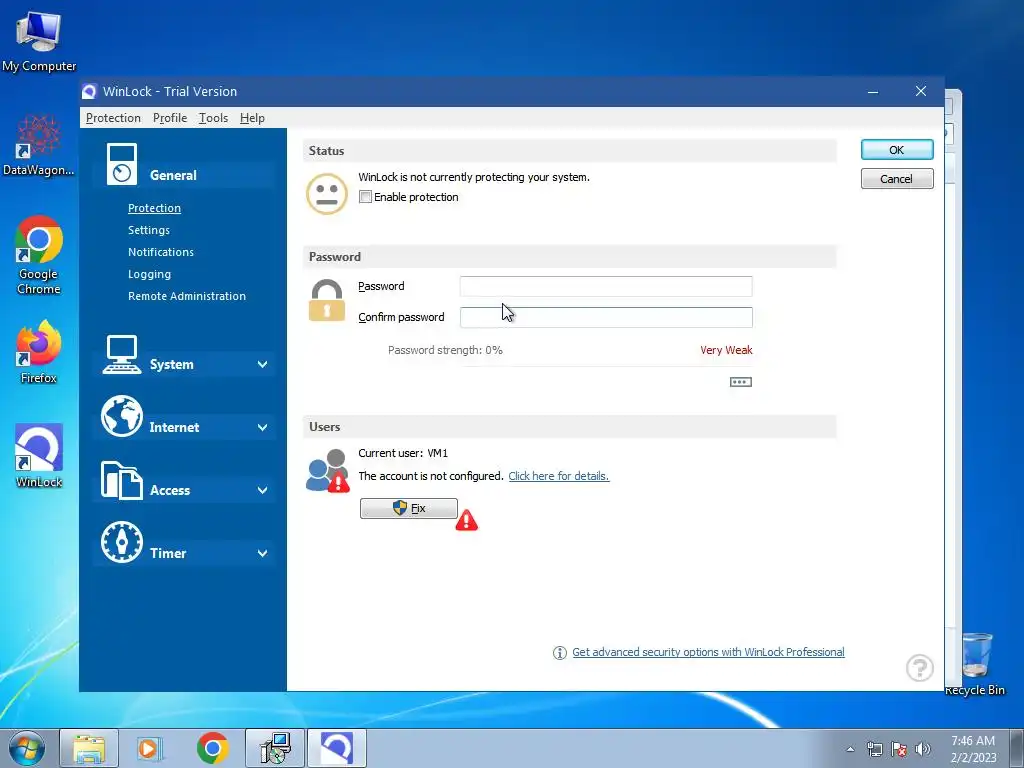The image size is (1024, 768).
Task: Open the Help menu
Action: pyautogui.click(x=252, y=118)
